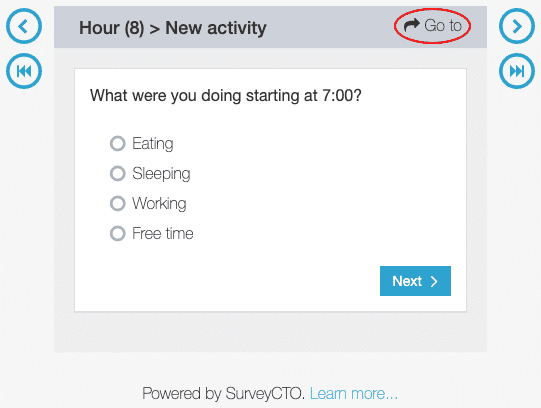Jump to the last question icon
The image size is (541, 408).
point(517,71)
